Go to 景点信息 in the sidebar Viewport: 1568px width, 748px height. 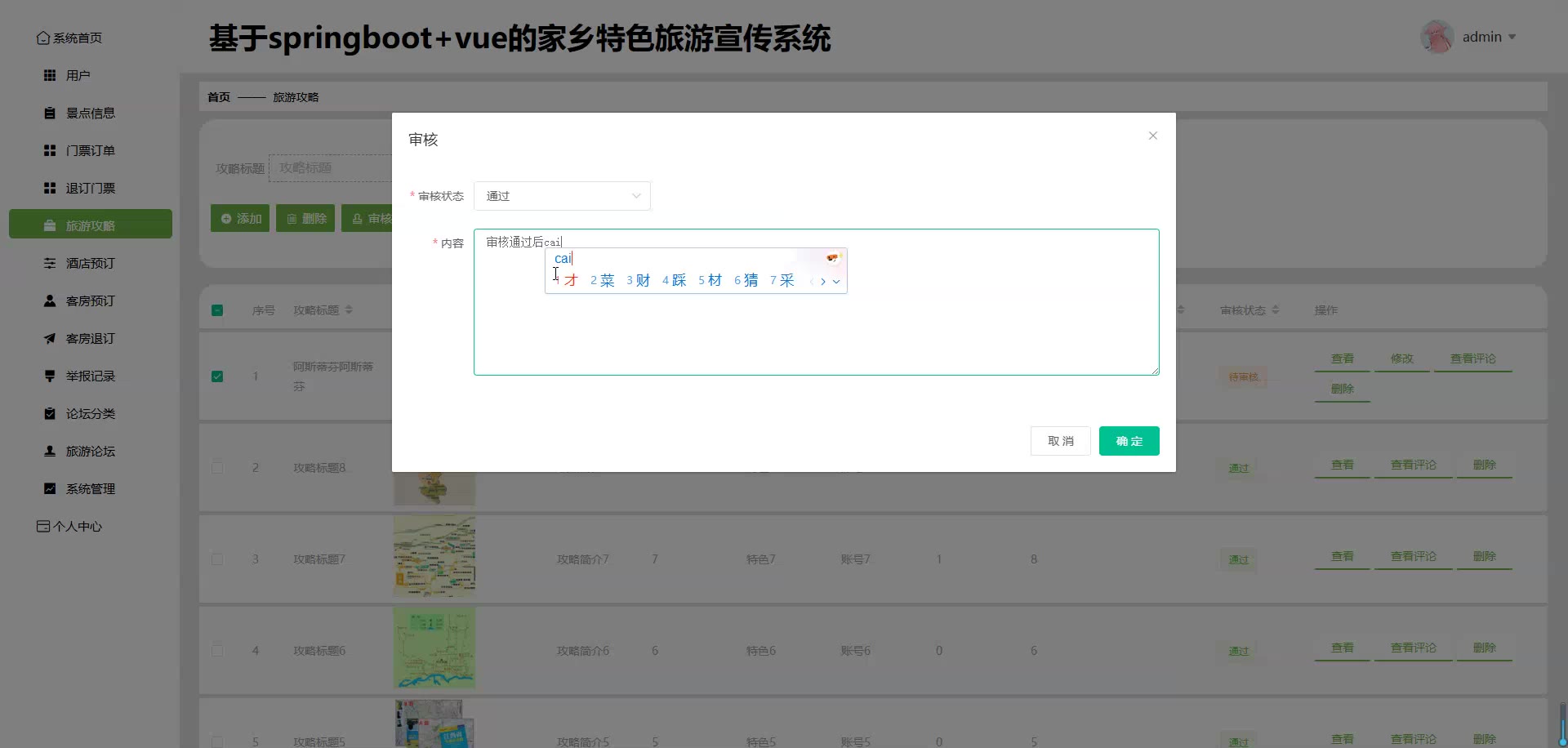point(90,113)
